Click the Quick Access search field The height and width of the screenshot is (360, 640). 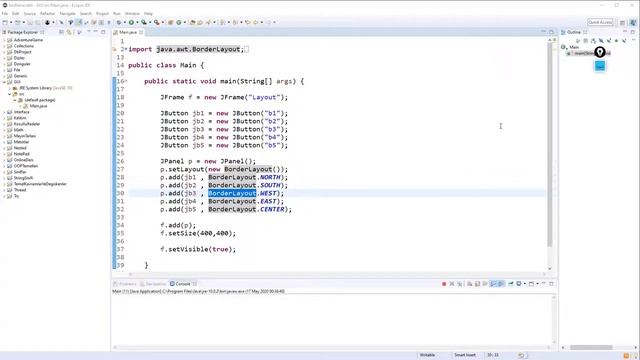coord(600,22)
